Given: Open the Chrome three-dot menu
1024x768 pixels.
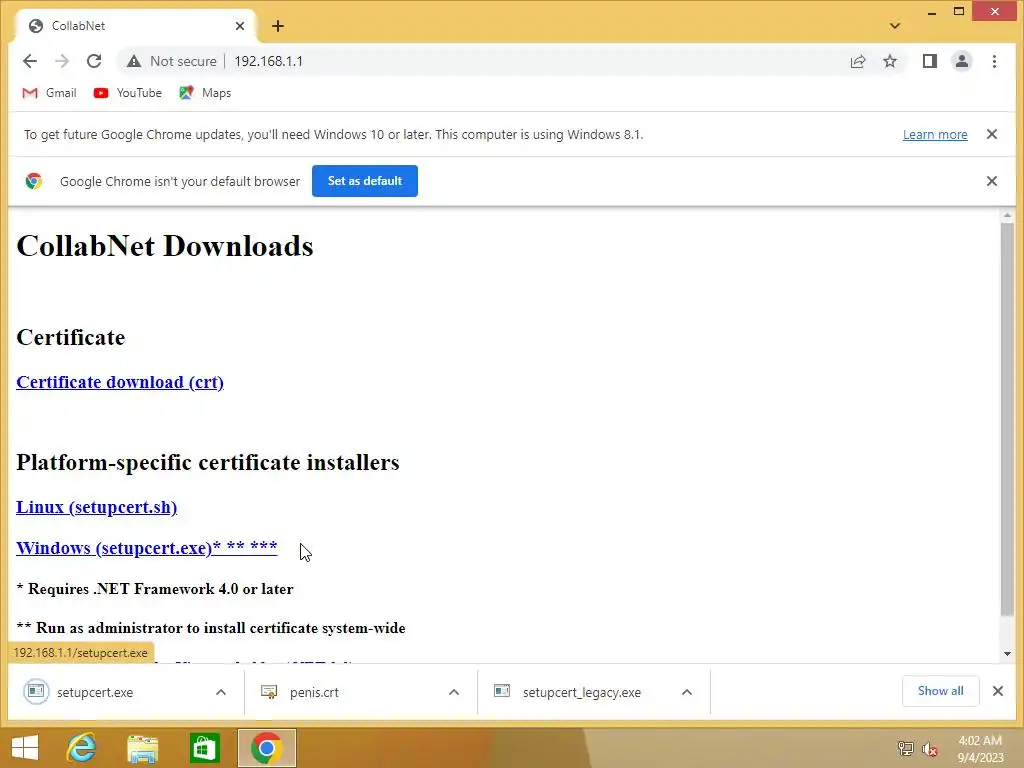Looking at the screenshot, I should [994, 61].
